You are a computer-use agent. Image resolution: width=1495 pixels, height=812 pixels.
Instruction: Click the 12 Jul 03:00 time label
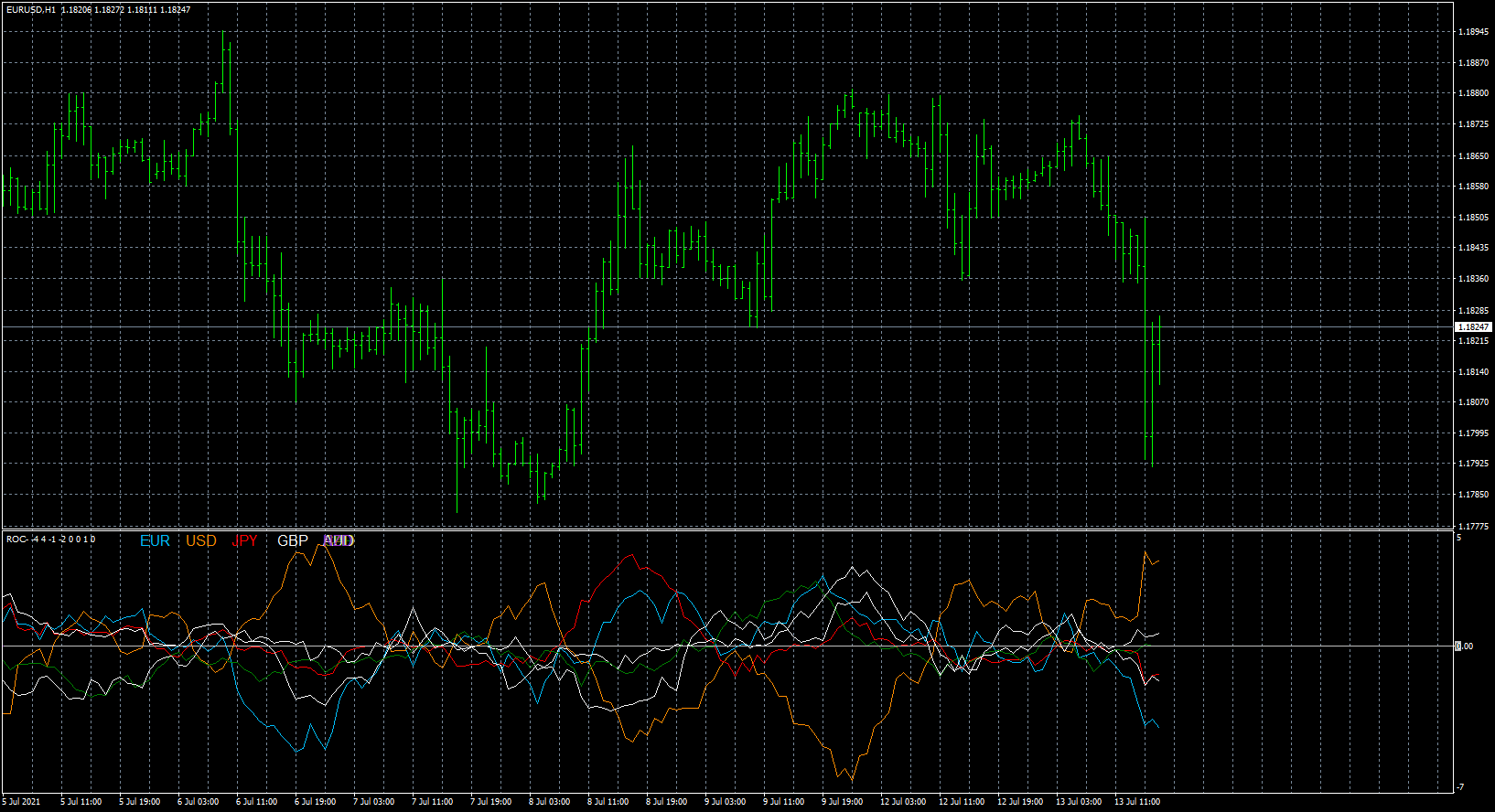tap(903, 802)
